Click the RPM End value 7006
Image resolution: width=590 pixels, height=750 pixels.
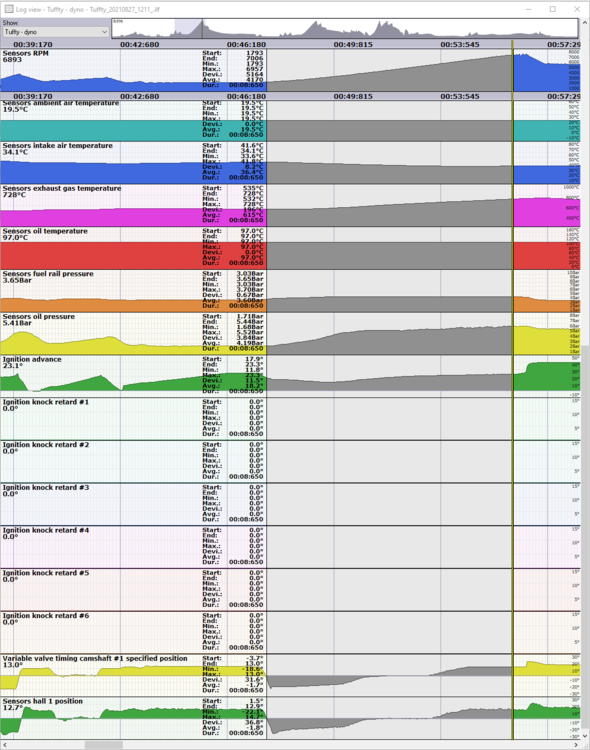pyautogui.click(x=255, y=58)
